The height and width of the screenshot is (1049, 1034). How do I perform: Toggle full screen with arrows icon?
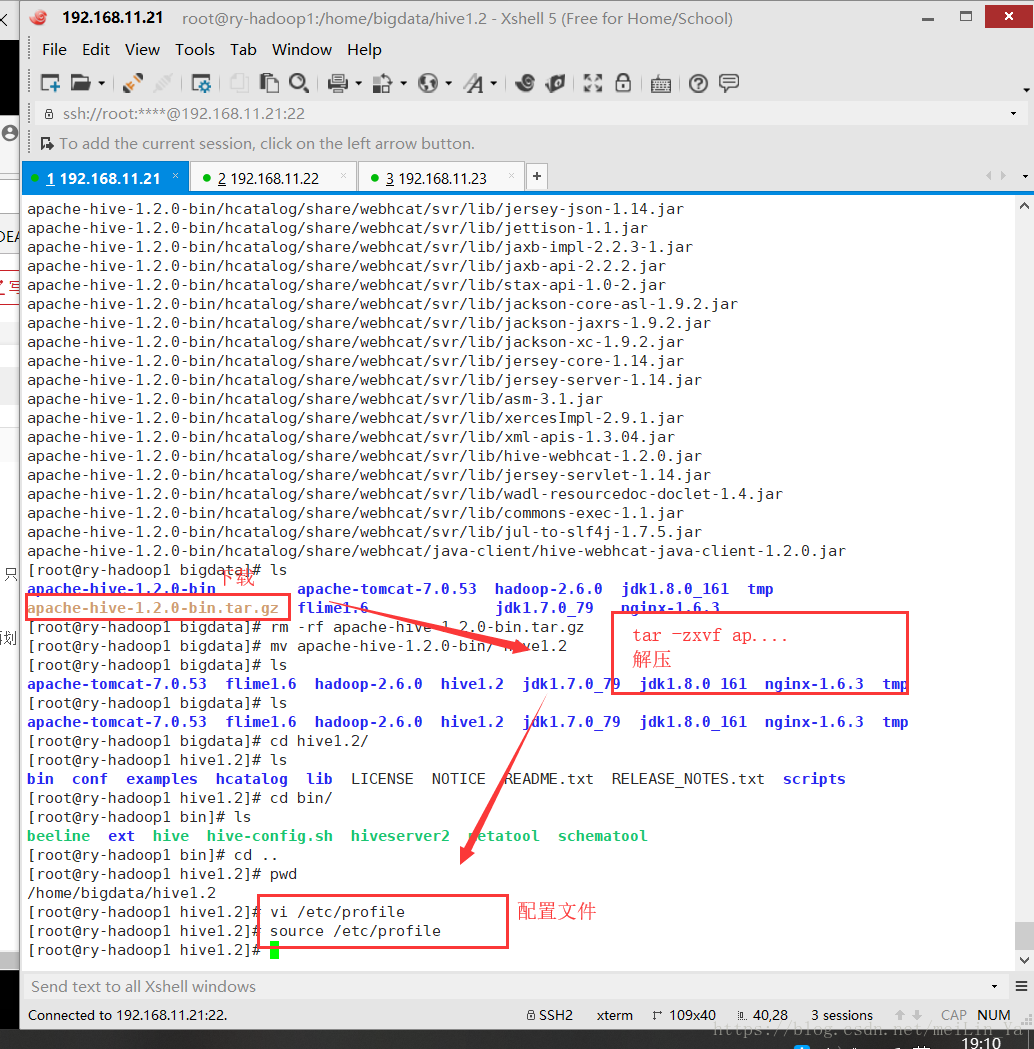click(x=593, y=83)
